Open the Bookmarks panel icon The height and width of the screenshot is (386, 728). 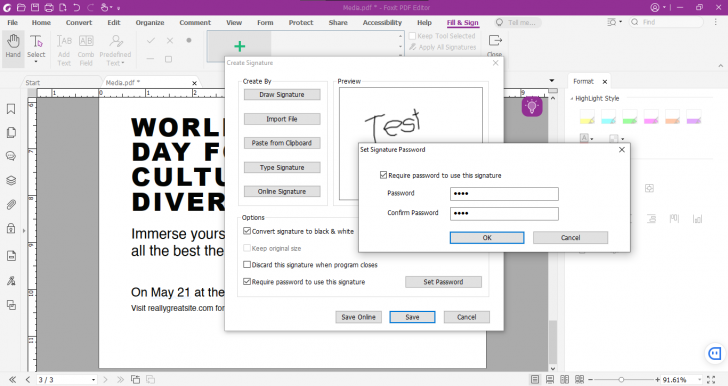click(11, 109)
